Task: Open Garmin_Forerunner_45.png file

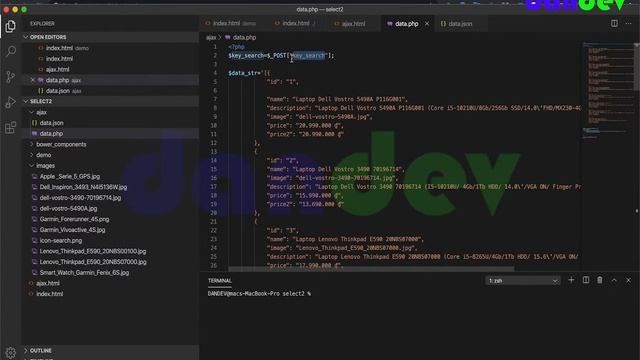Action: click(x=110, y=219)
